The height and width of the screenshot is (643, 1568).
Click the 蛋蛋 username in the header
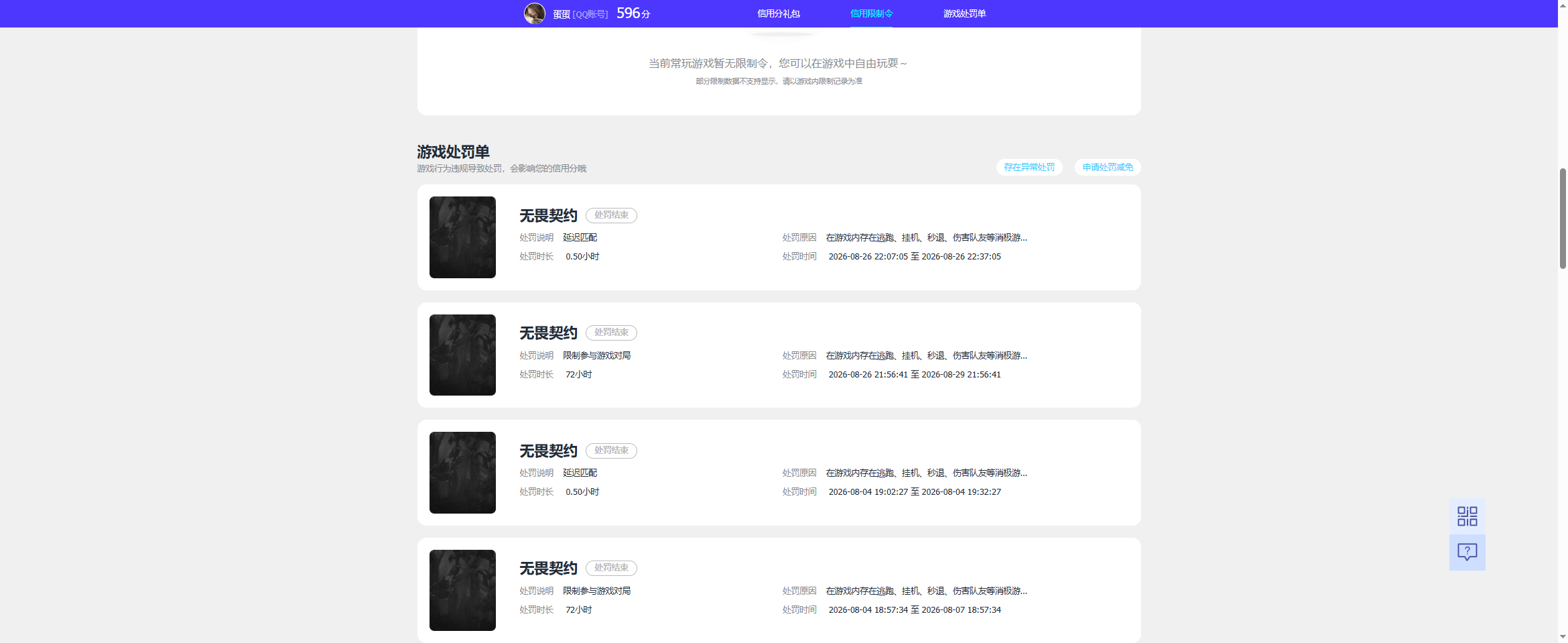pos(562,14)
